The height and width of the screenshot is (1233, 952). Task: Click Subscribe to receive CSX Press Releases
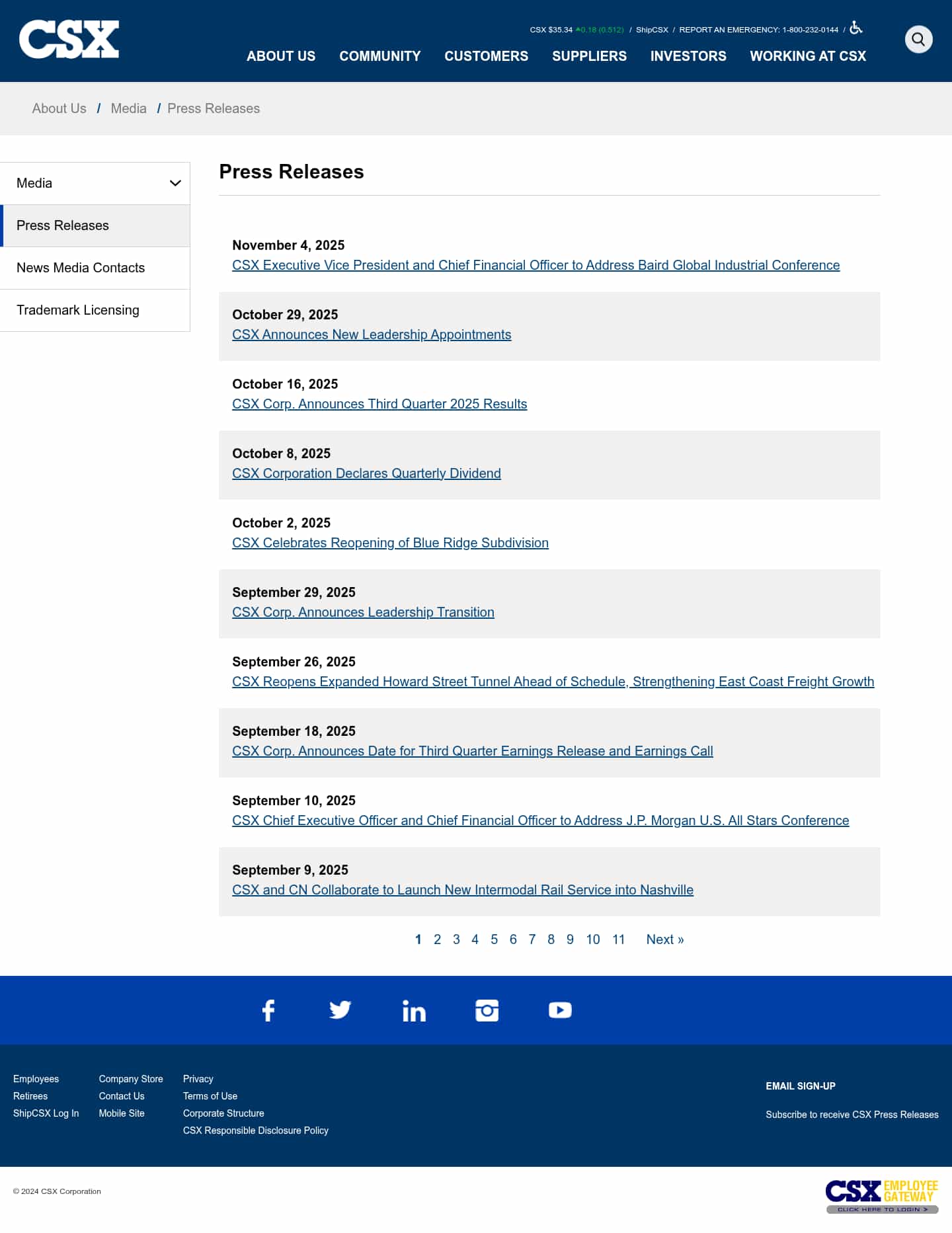pyautogui.click(x=852, y=1115)
